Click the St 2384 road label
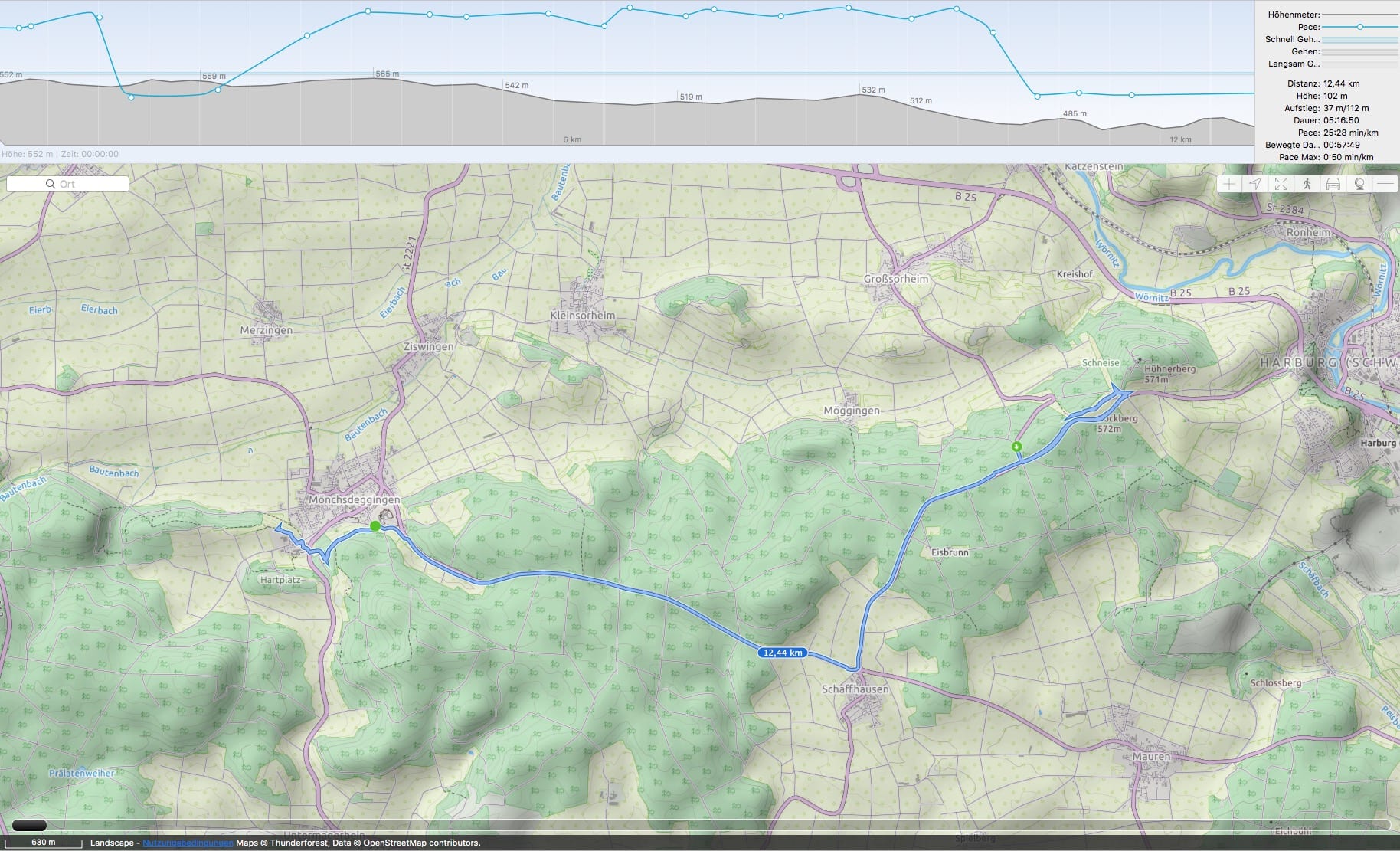 click(1285, 208)
